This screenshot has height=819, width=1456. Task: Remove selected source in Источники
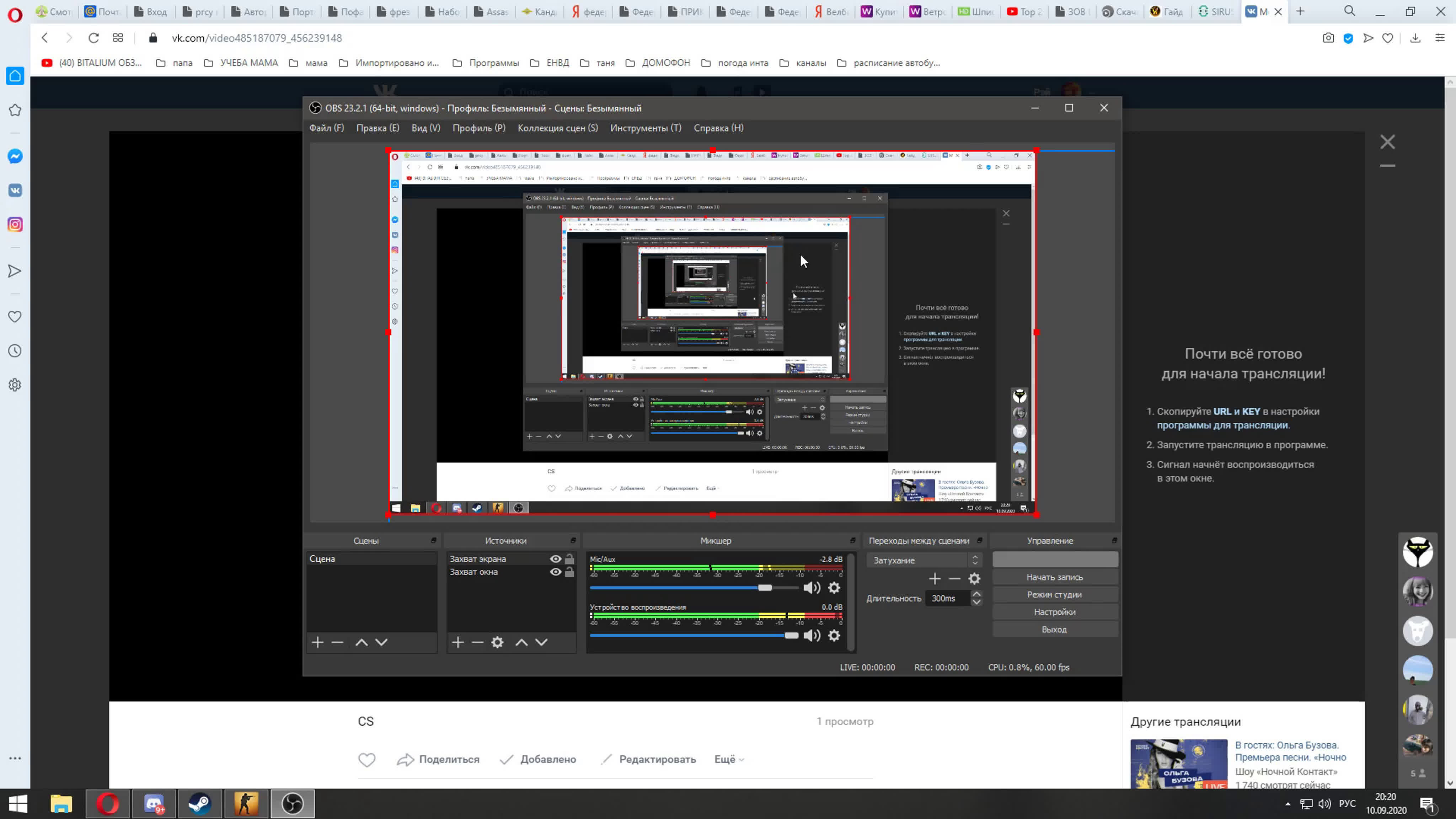[x=478, y=642]
